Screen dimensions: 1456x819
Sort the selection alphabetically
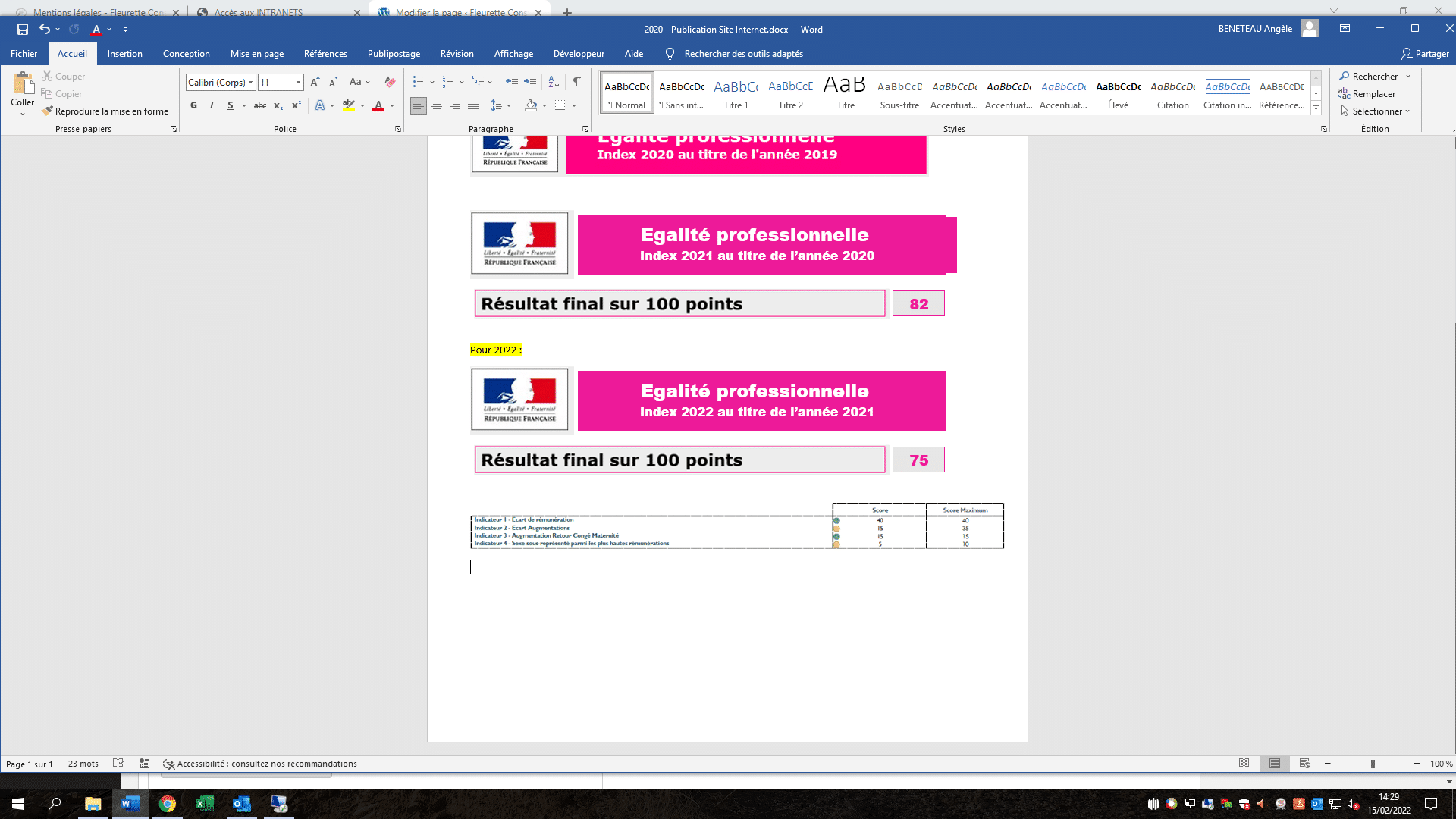click(554, 82)
